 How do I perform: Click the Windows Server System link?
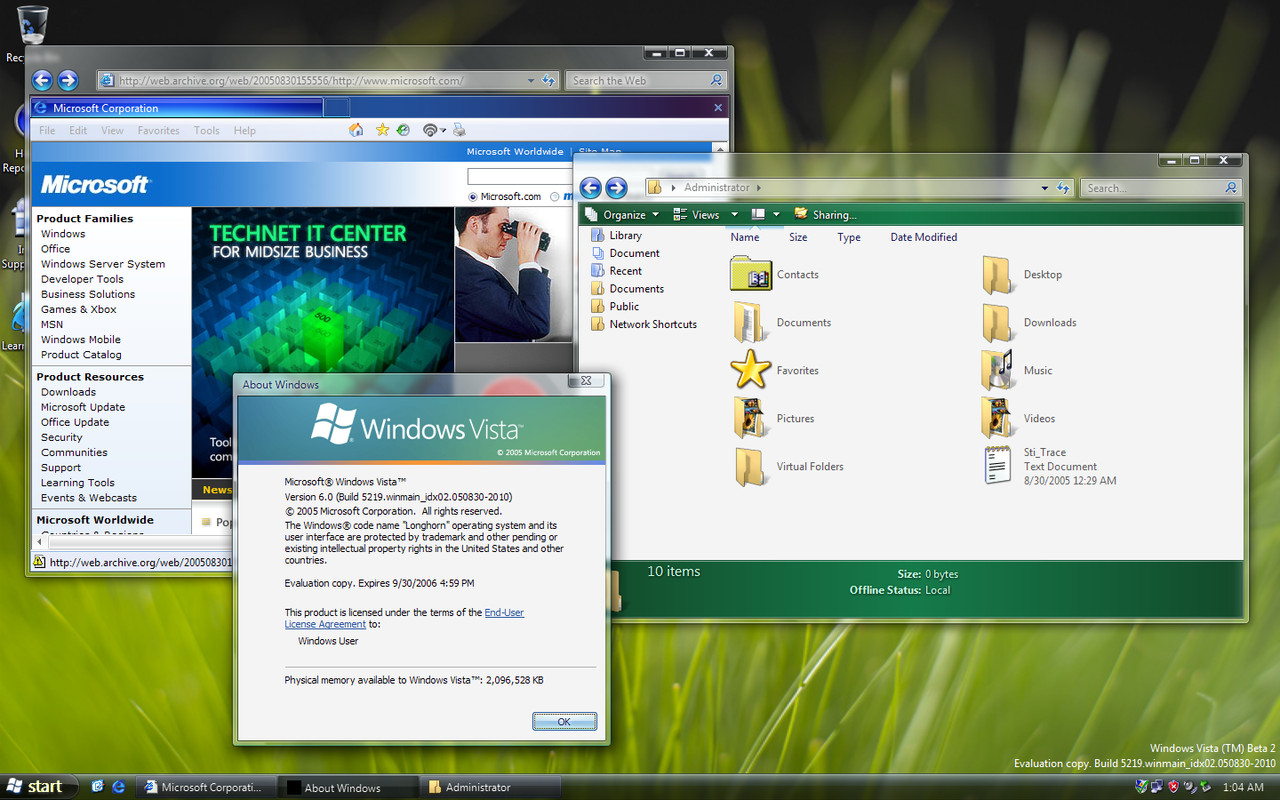(x=103, y=264)
